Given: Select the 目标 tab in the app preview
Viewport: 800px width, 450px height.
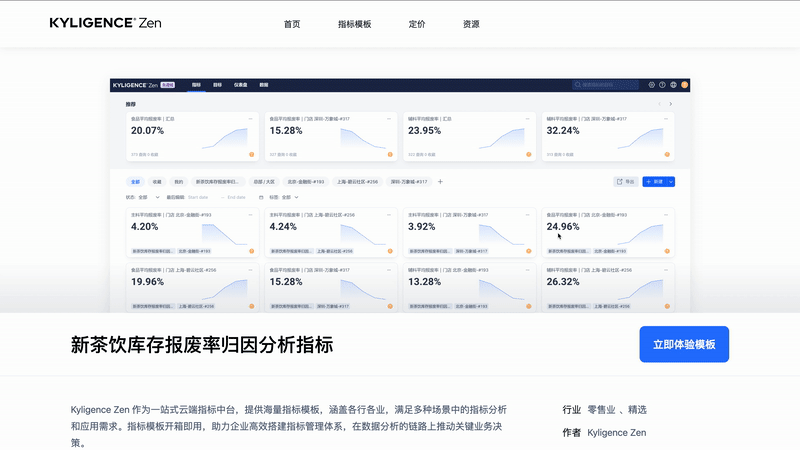Looking at the screenshot, I should click(217, 85).
